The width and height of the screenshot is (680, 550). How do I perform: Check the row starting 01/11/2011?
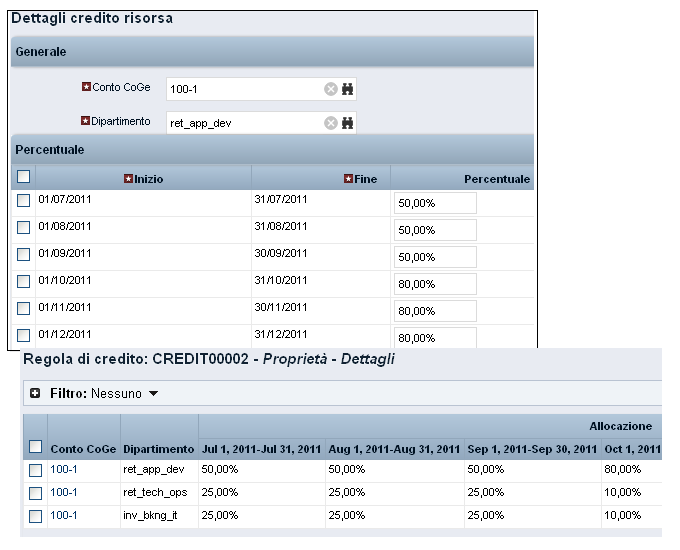pos(23,308)
